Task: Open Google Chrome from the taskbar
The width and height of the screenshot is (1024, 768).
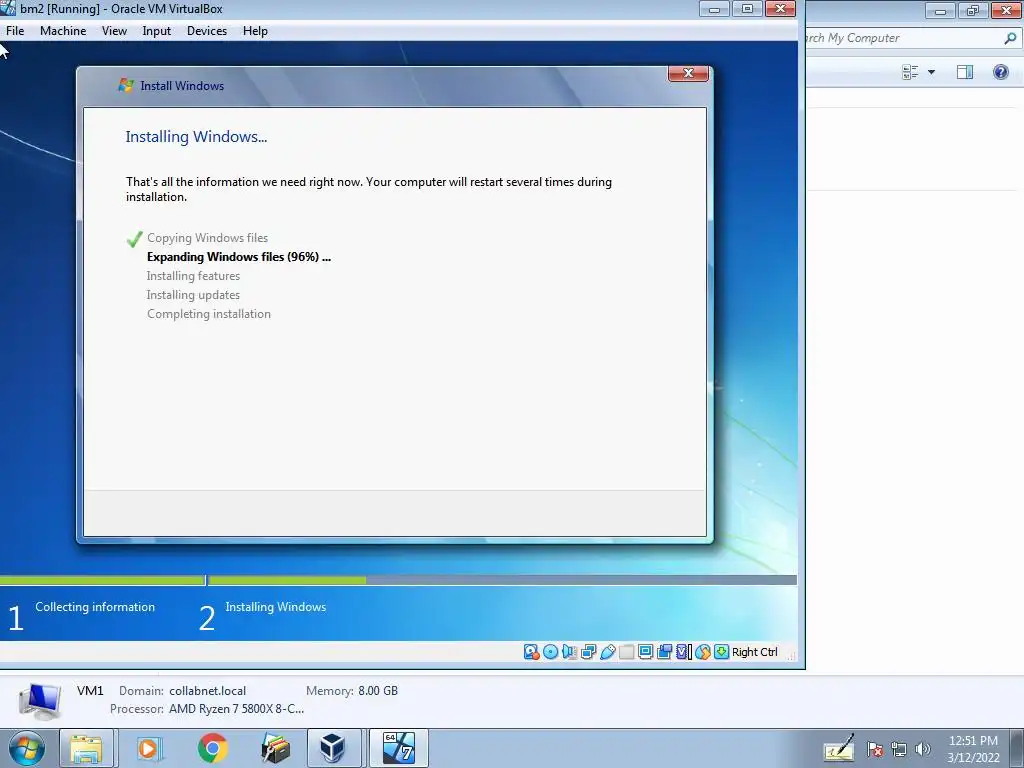Action: pos(213,748)
